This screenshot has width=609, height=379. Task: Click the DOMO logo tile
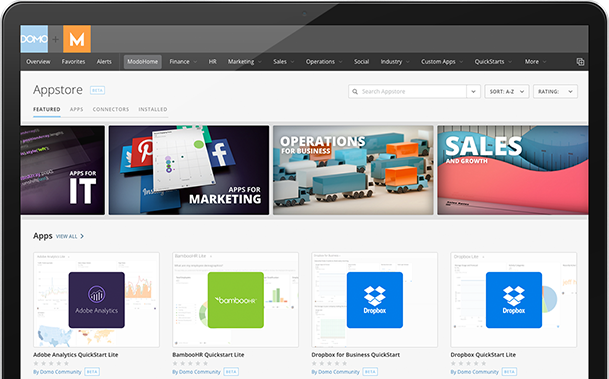coord(34,39)
